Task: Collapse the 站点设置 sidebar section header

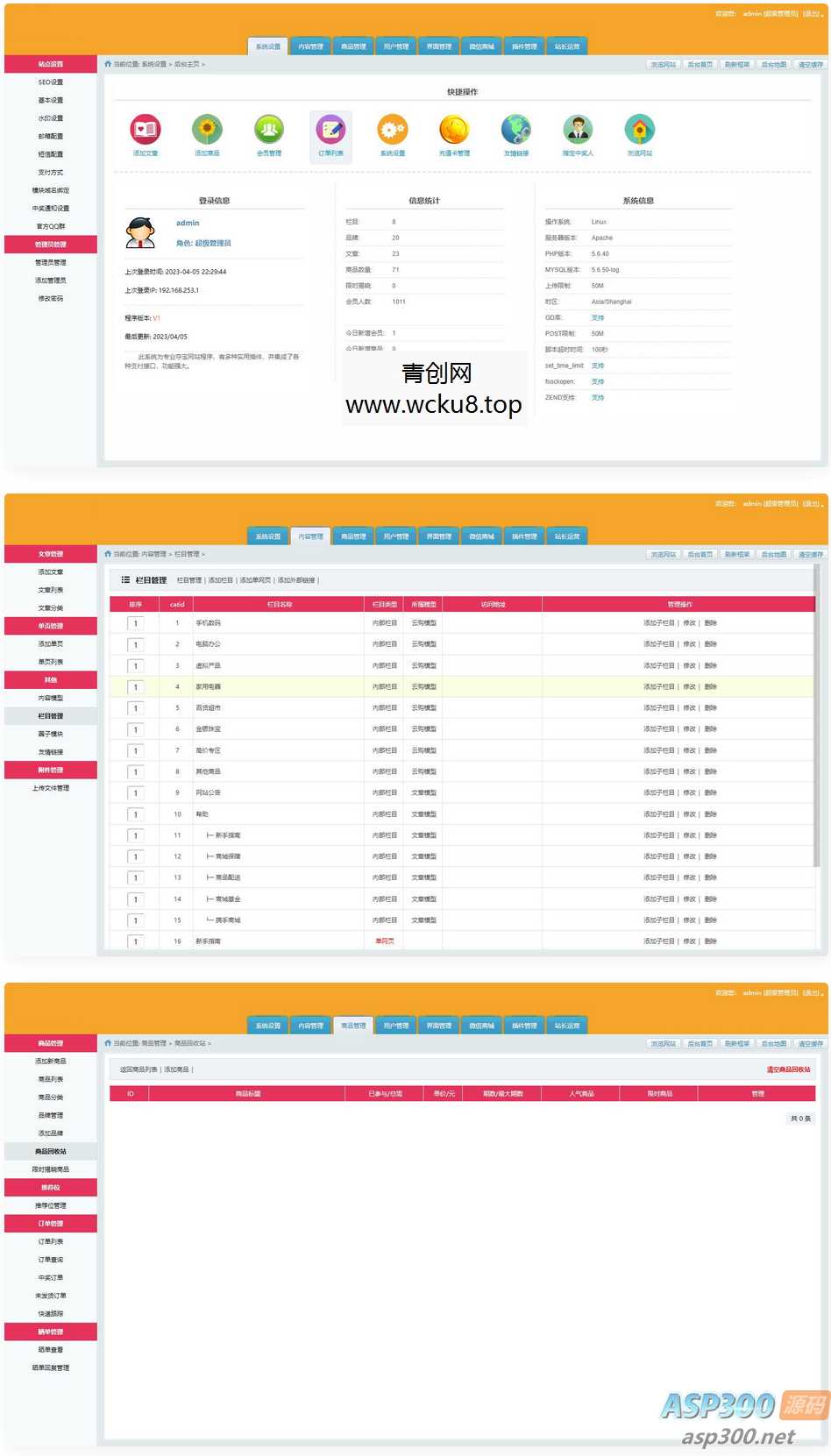Action: [51, 64]
